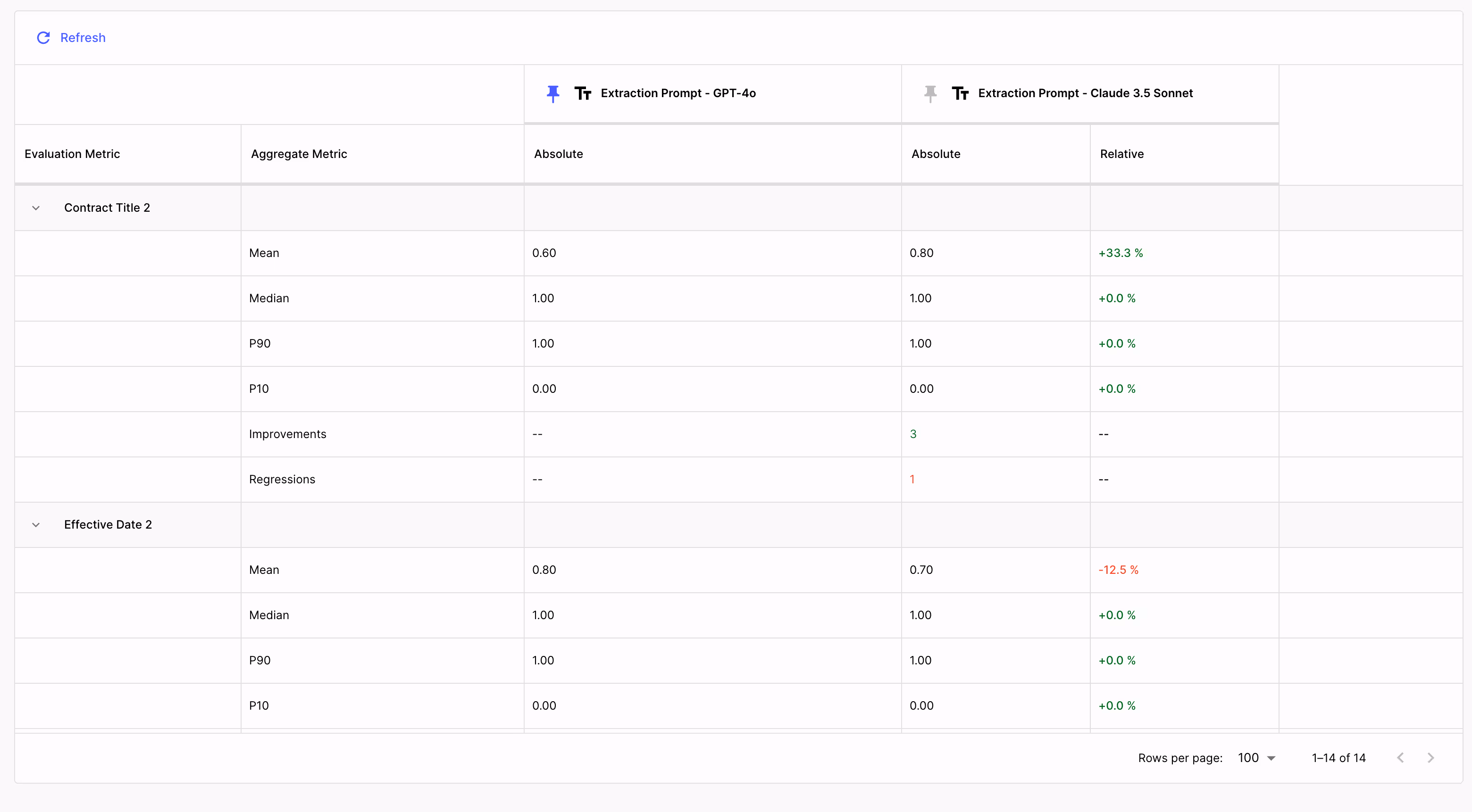Image resolution: width=1472 pixels, height=812 pixels.
Task: Click the Refresh link text
Action: pos(83,38)
